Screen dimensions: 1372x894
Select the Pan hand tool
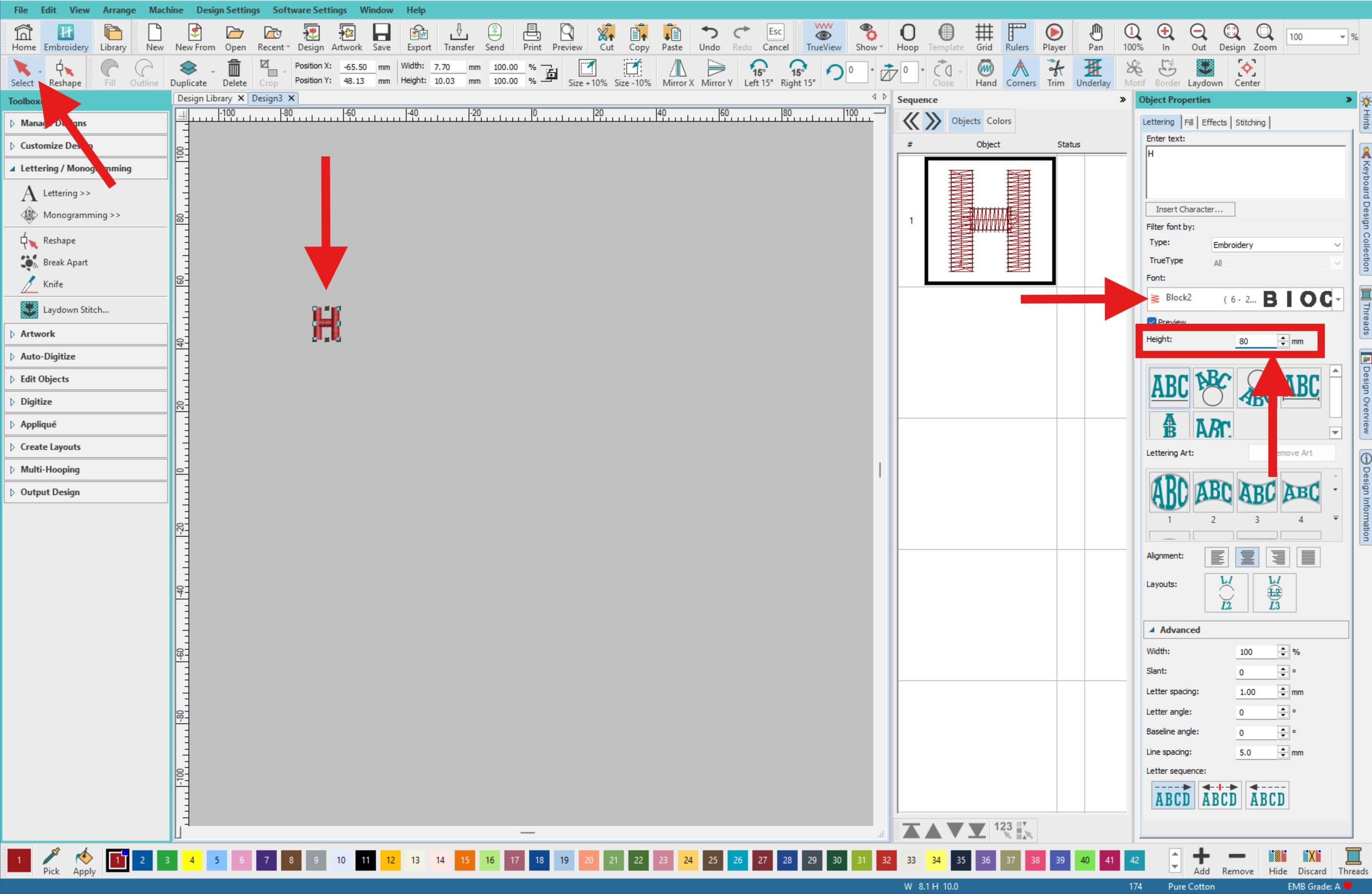[1096, 37]
